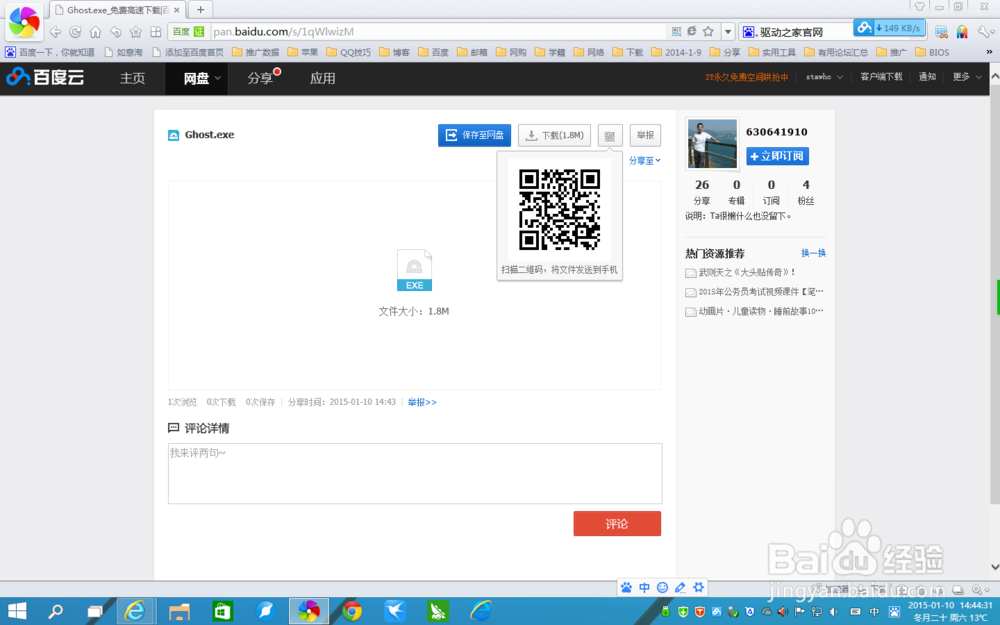Screen dimensions: 1000x625
Task: Open Windows Start button
Action: click(17, 612)
